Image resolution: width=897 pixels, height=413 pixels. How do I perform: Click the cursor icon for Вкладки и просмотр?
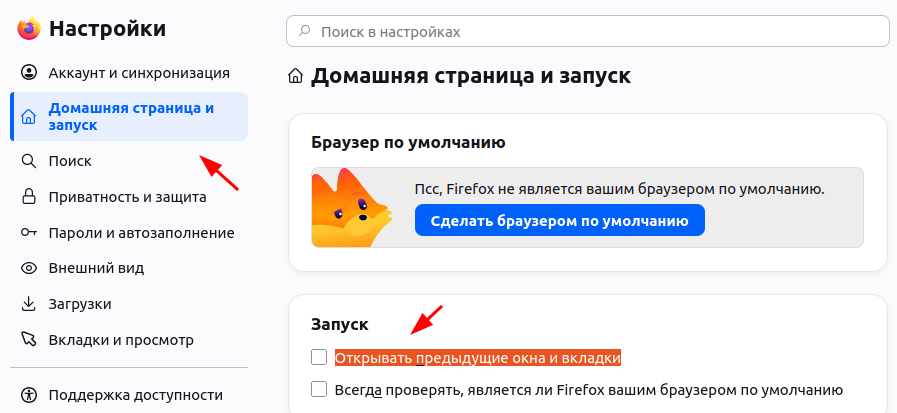click(28, 340)
